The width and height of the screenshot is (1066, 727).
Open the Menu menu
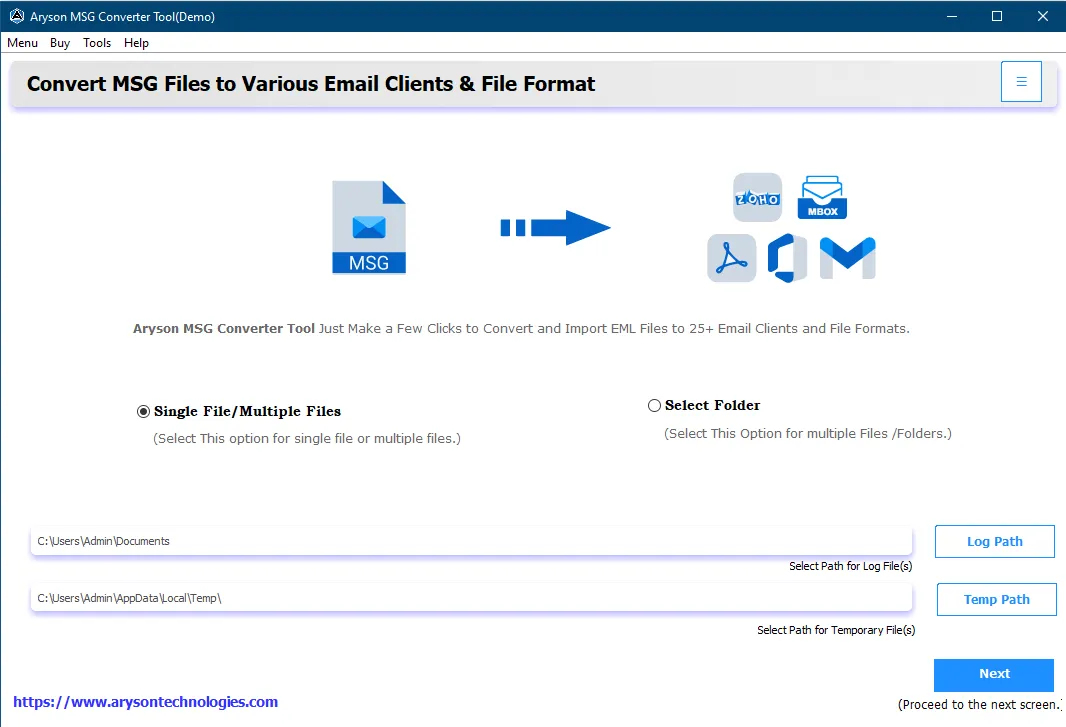tap(22, 43)
